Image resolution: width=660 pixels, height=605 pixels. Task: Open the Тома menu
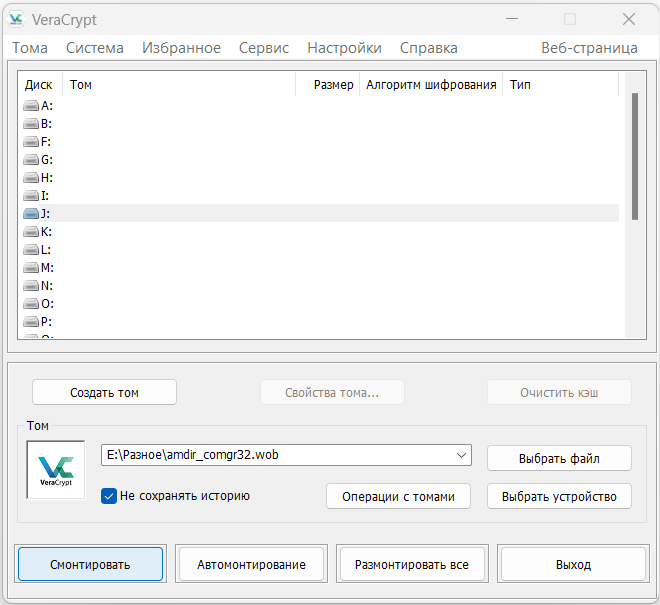[30, 48]
